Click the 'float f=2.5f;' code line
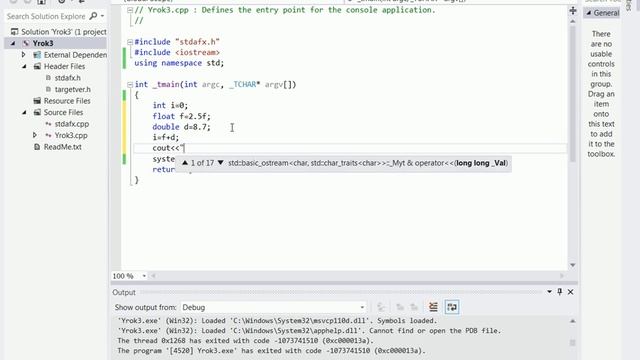Image resolution: width=640 pixels, height=360 pixels. pyautogui.click(x=182, y=116)
